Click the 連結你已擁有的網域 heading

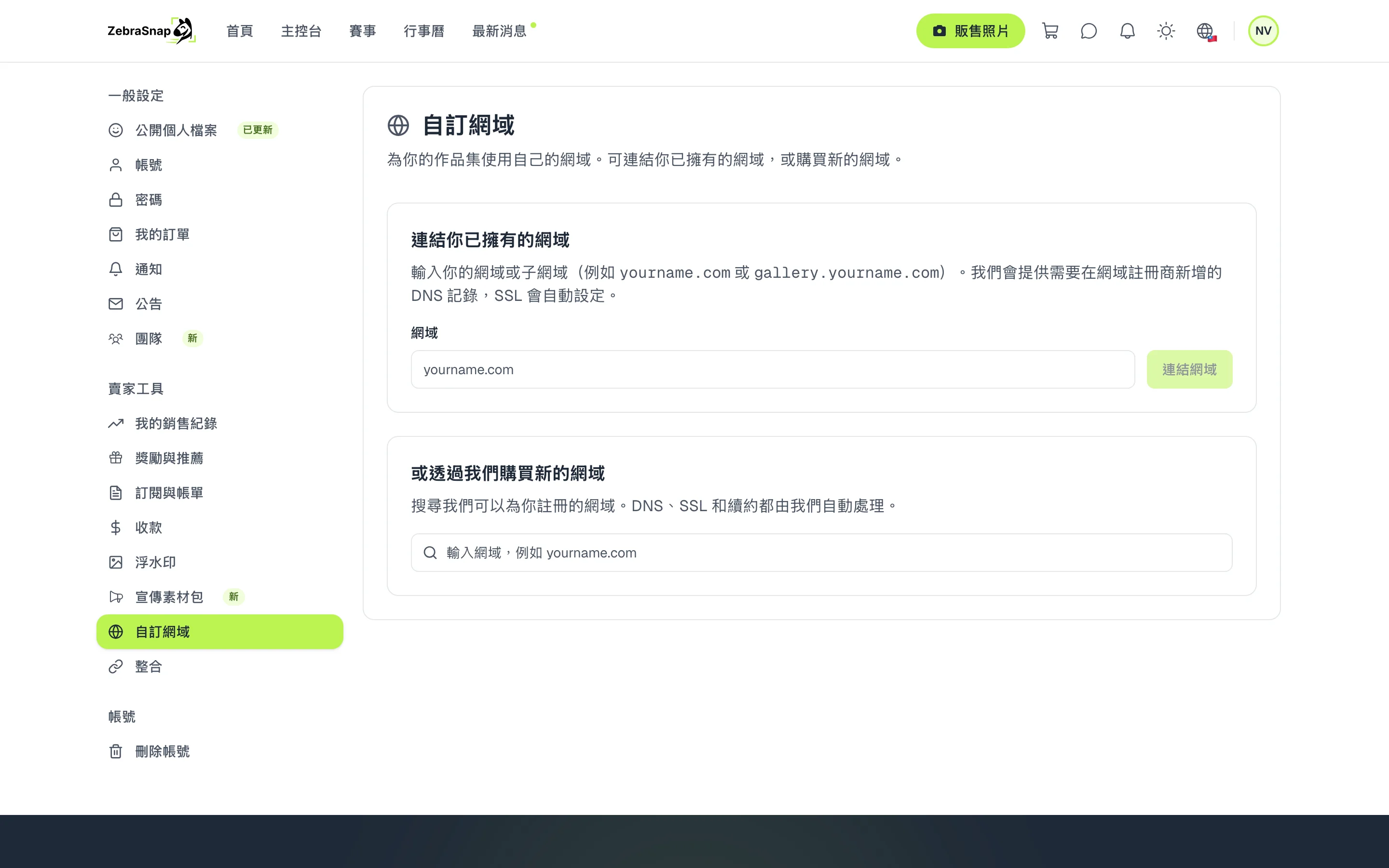[x=490, y=240]
